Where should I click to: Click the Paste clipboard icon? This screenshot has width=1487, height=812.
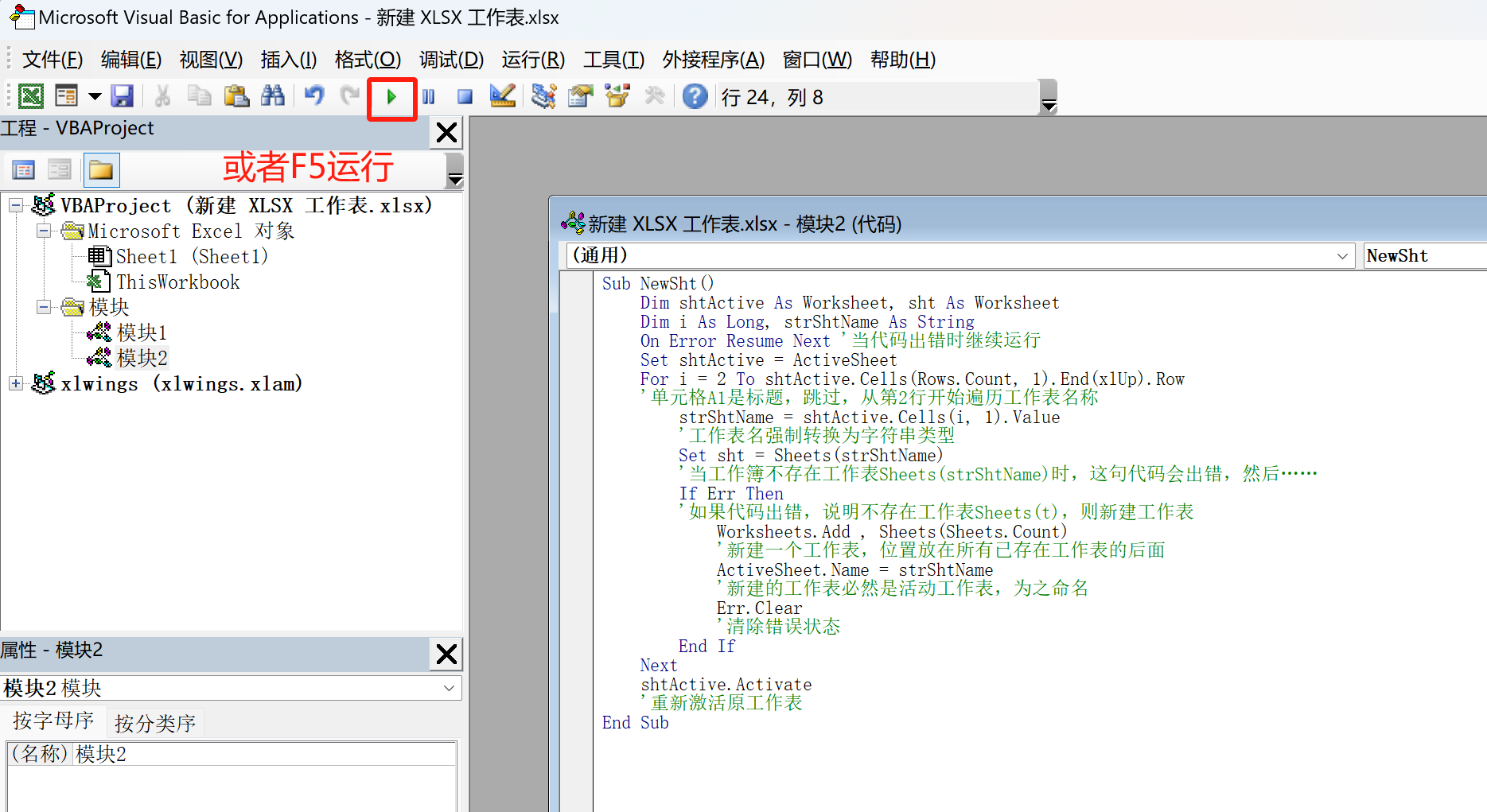point(236,97)
